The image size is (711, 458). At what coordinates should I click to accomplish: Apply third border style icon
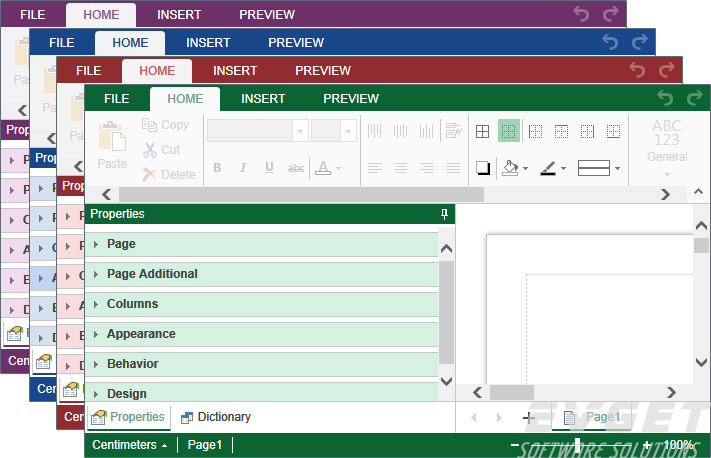pyautogui.click(x=535, y=132)
